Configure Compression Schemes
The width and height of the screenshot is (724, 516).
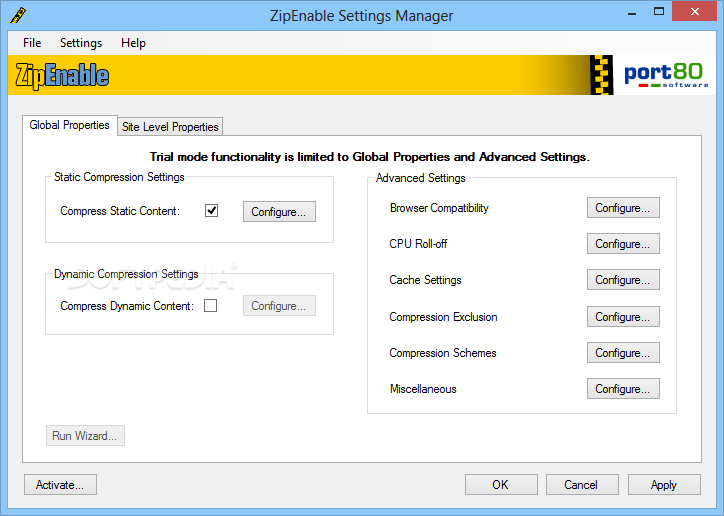[x=623, y=353]
